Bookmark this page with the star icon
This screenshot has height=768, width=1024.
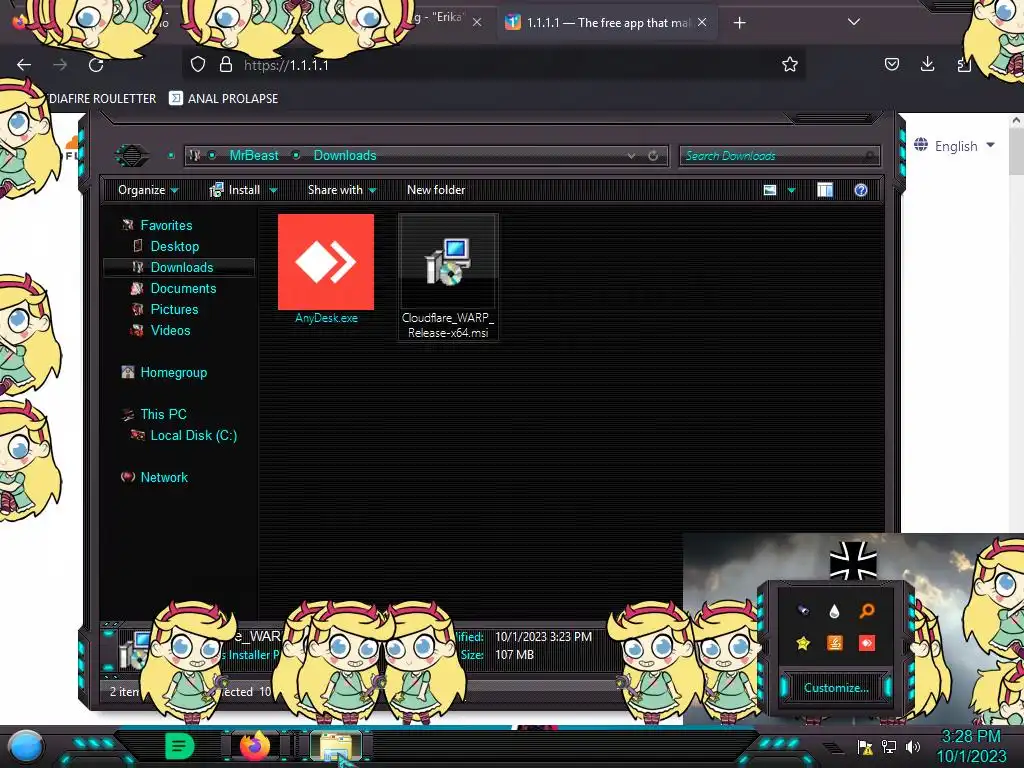coord(790,64)
